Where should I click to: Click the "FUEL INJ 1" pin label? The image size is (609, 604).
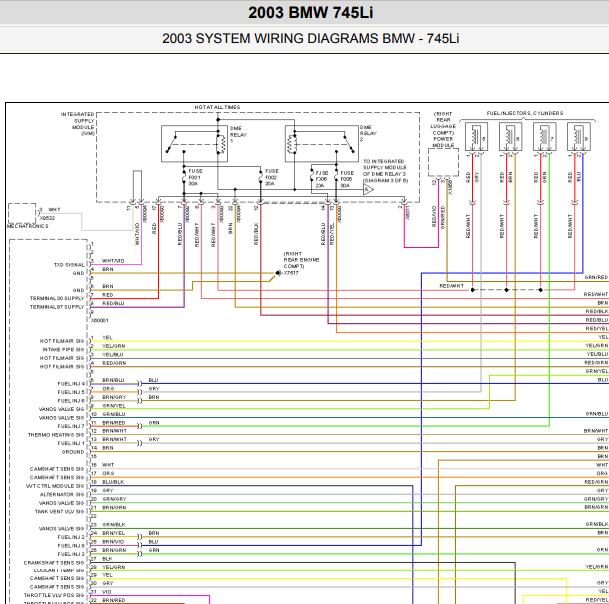71,443
